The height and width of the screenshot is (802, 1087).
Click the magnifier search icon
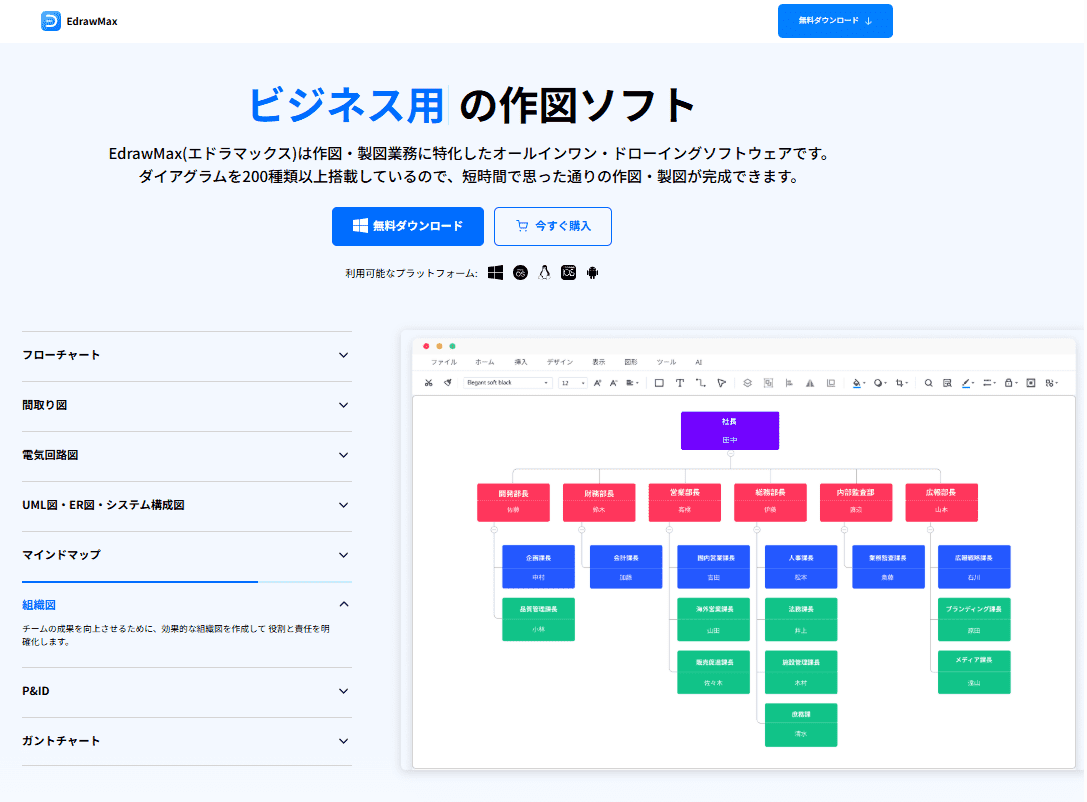tap(928, 383)
